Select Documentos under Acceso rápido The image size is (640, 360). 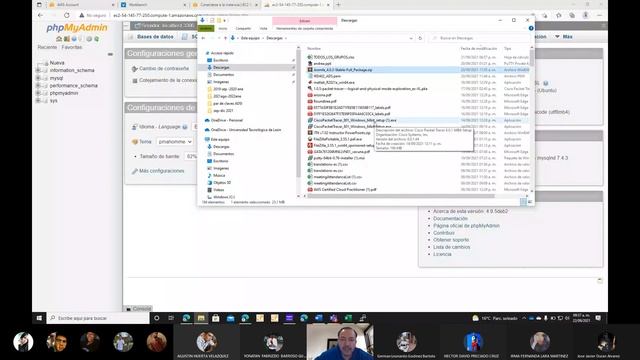pyautogui.click(x=223, y=75)
